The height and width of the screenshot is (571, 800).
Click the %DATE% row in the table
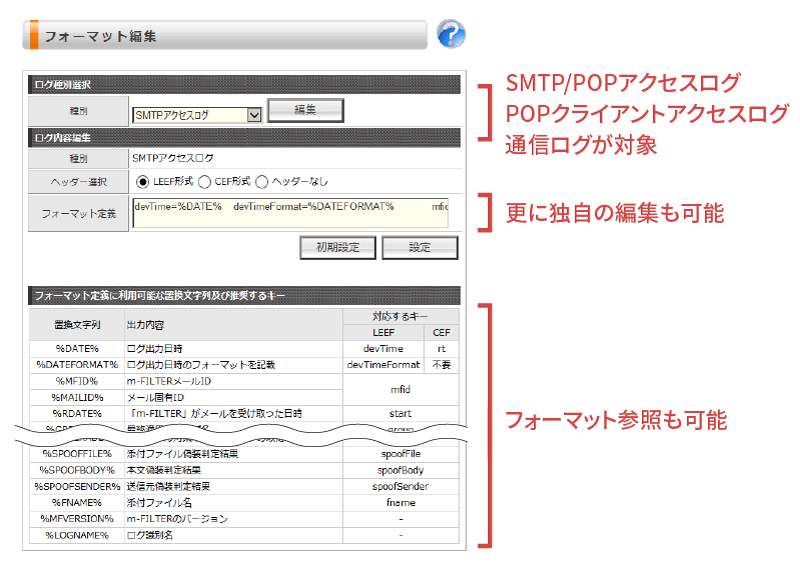76,348
